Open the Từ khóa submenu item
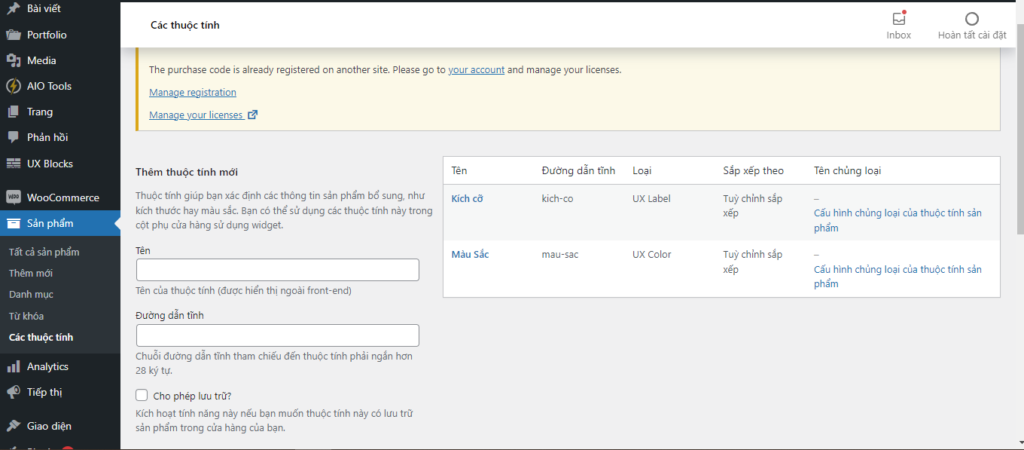 click(26, 316)
